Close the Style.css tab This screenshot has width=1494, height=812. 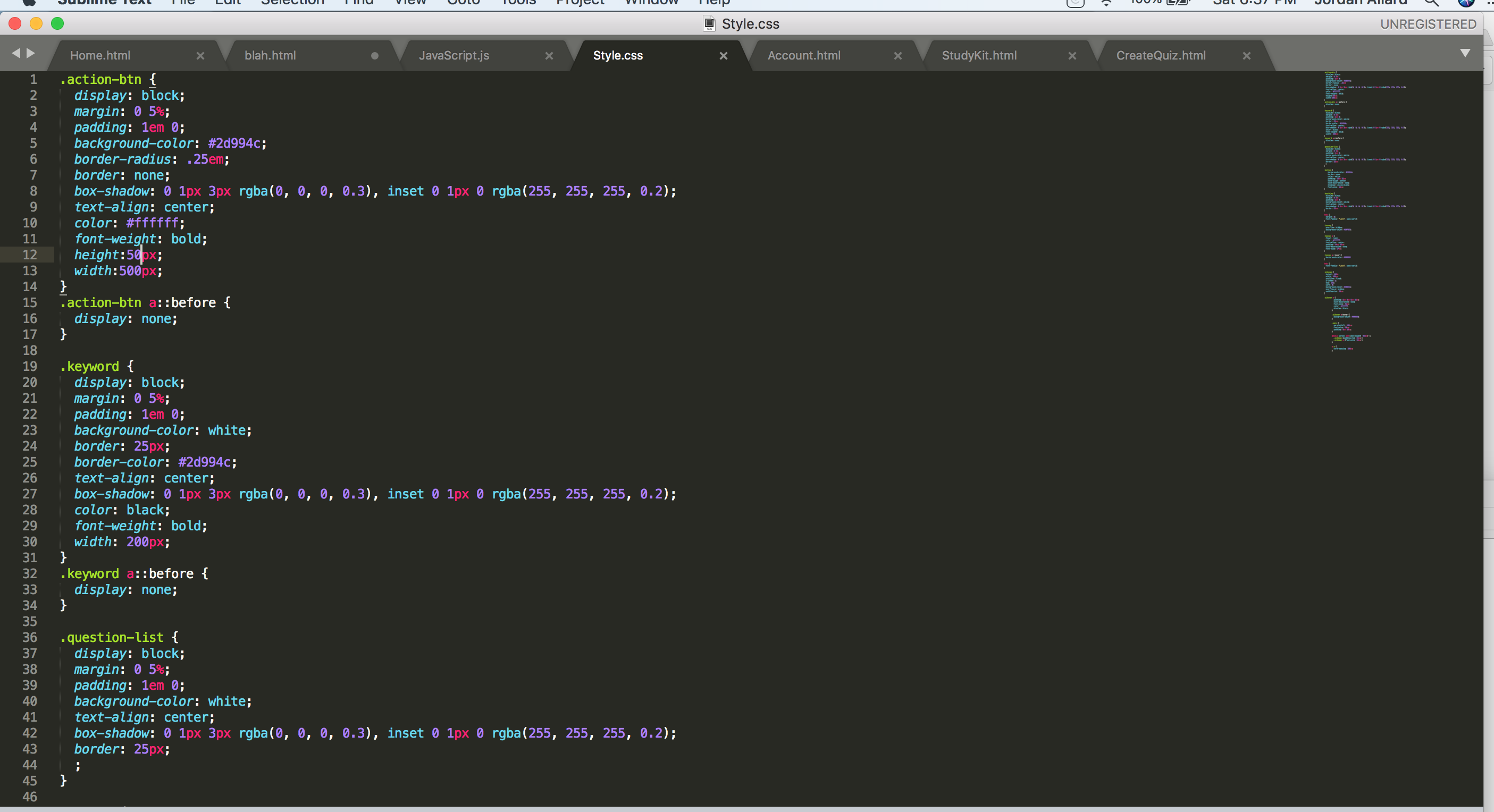tap(723, 56)
